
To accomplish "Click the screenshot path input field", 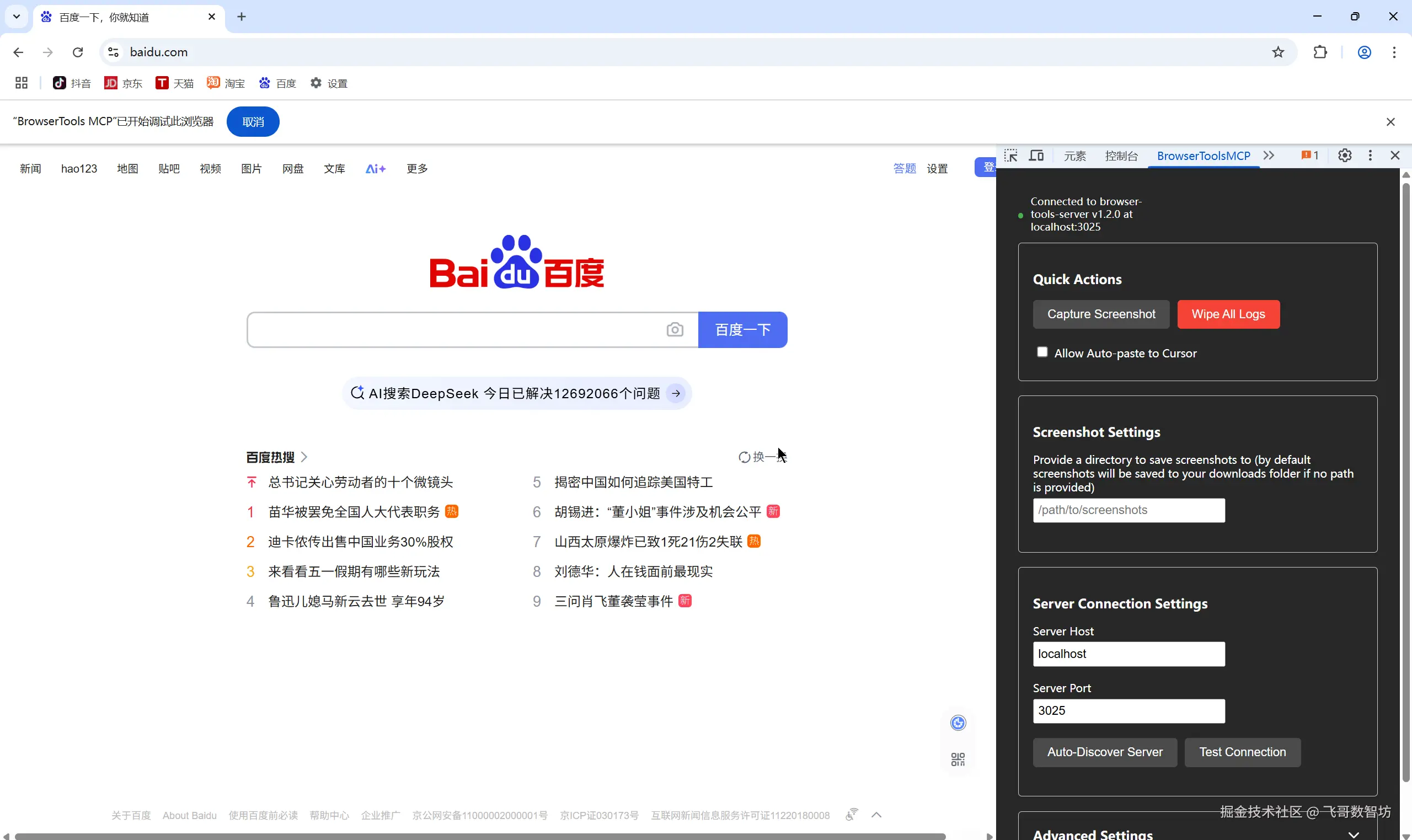I will click(1128, 510).
